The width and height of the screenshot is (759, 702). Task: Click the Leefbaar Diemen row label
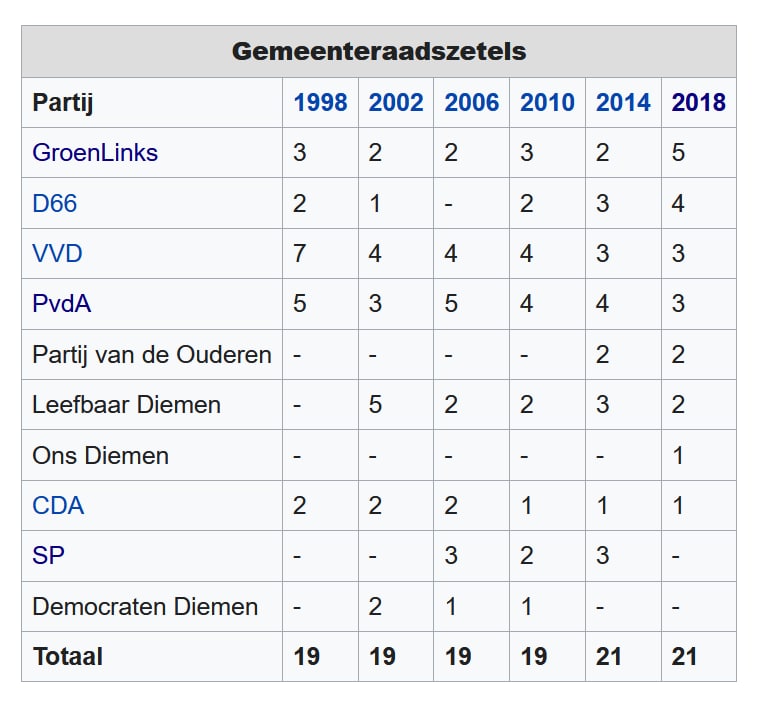click(x=126, y=405)
